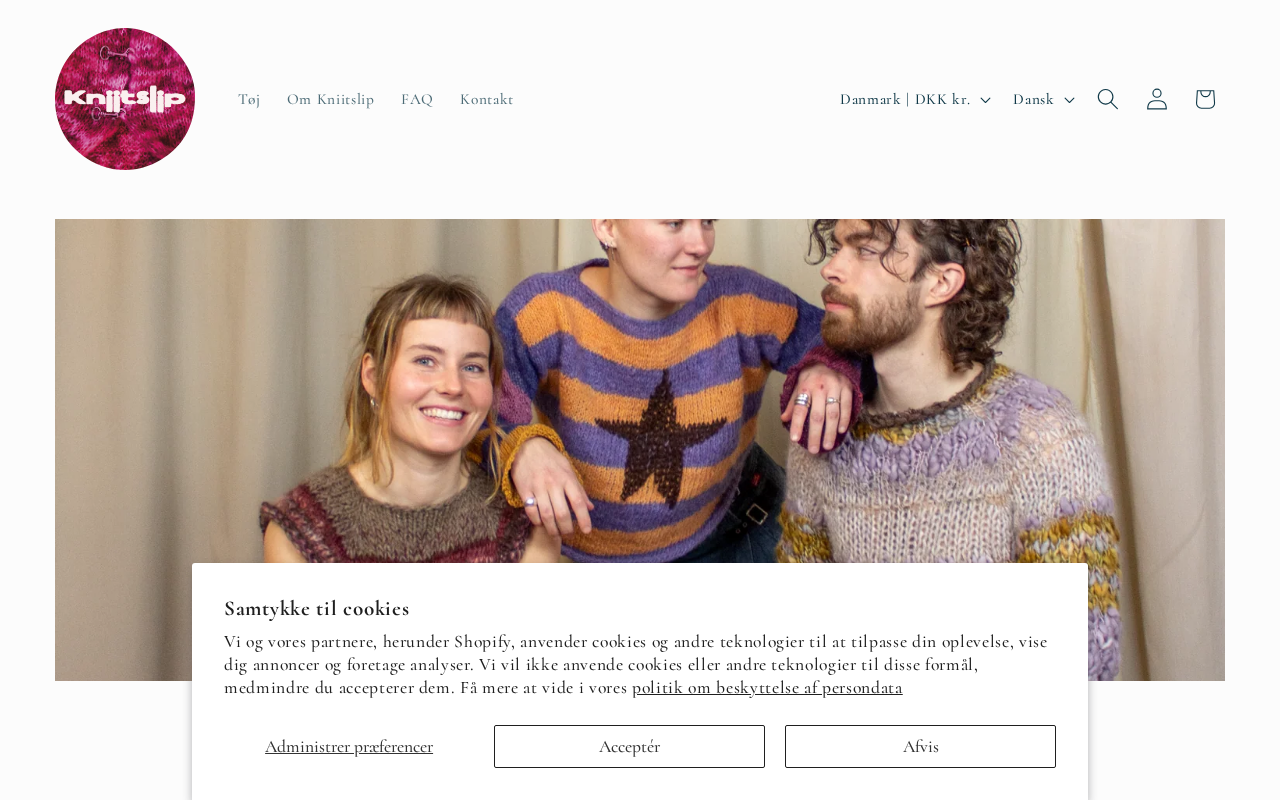The width and height of the screenshot is (1280, 800).
Task: Click the chevron beside Dansk
Action: 1069,99
